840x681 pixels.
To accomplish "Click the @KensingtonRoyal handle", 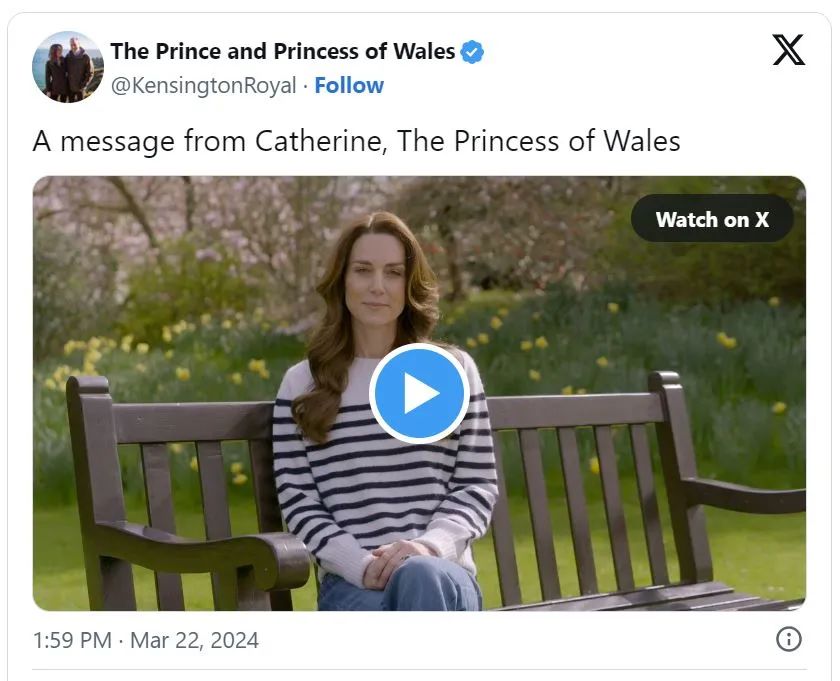I will [x=204, y=85].
